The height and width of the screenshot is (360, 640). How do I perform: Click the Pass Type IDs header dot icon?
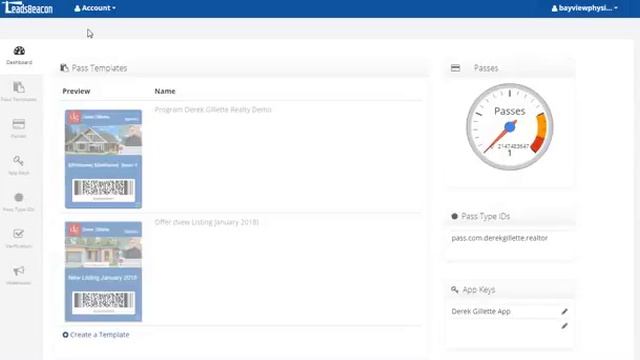click(x=455, y=216)
